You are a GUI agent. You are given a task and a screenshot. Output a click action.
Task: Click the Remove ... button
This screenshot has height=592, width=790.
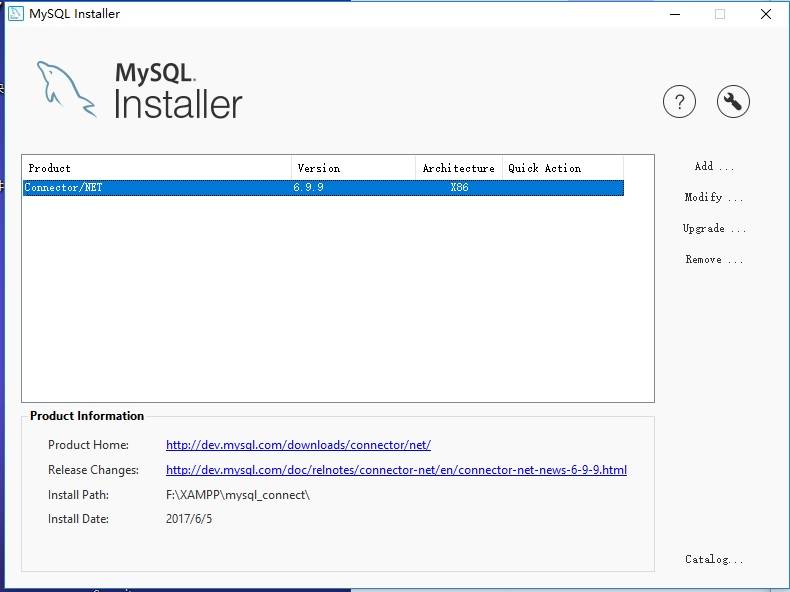tap(714, 260)
